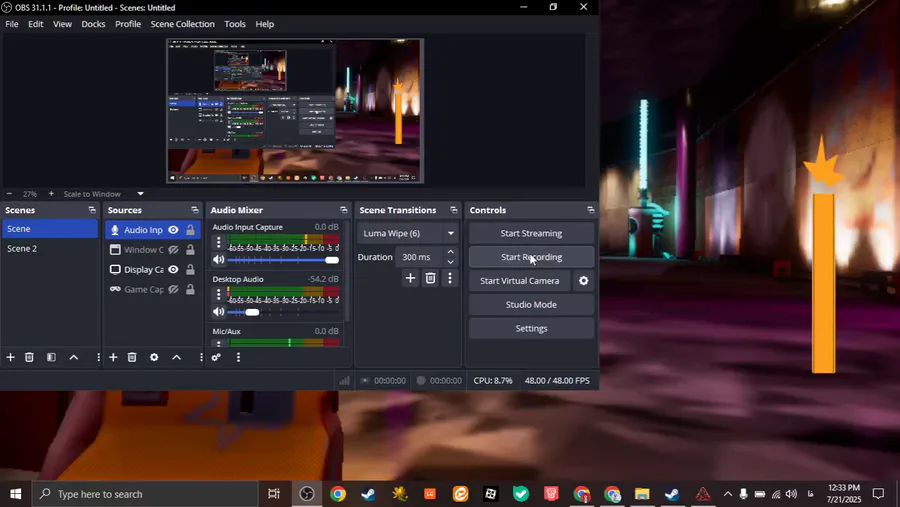
Task: Move scene up with arrow icon
Action: pos(73,357)
